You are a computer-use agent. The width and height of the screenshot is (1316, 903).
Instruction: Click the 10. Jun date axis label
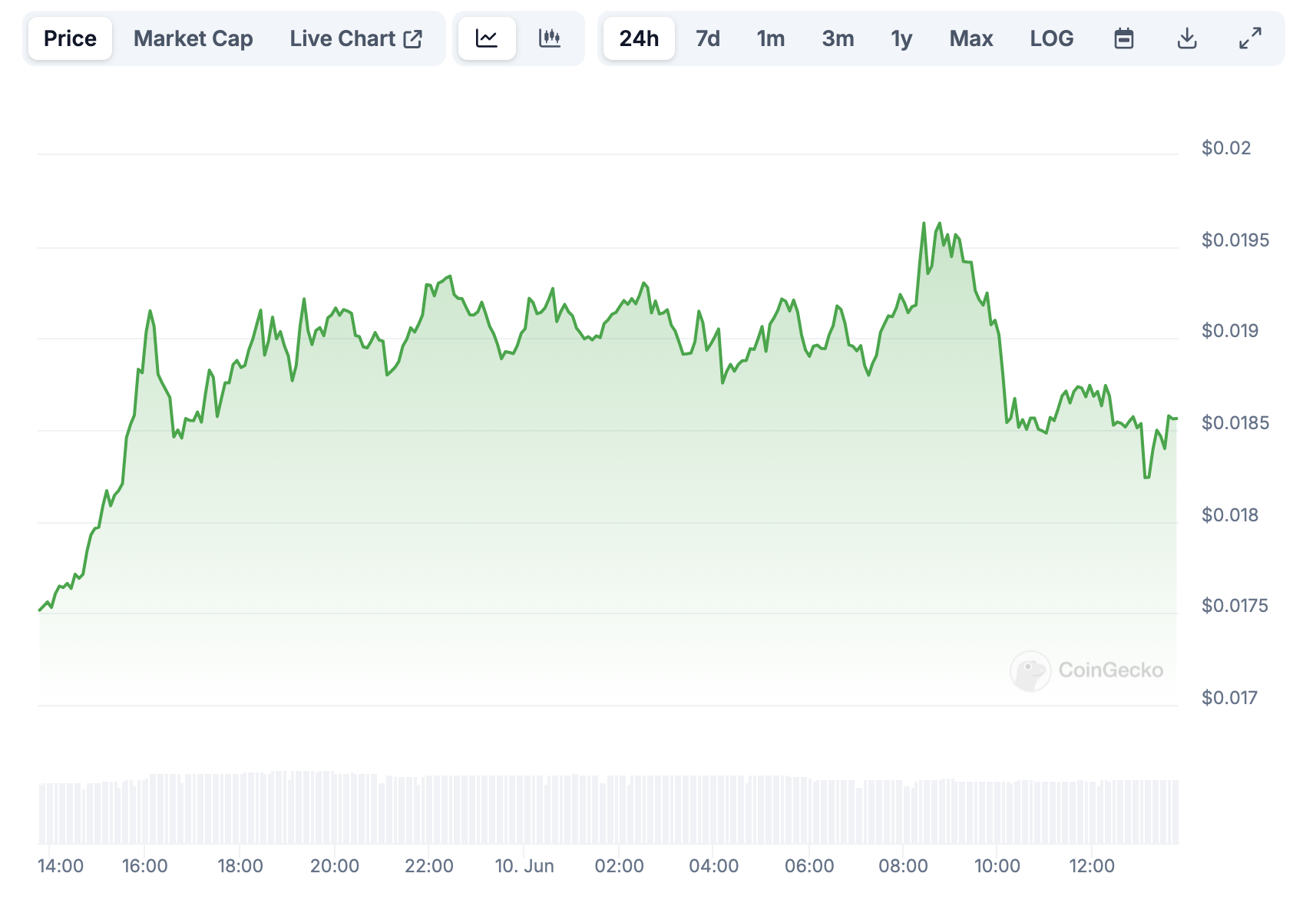524,866
